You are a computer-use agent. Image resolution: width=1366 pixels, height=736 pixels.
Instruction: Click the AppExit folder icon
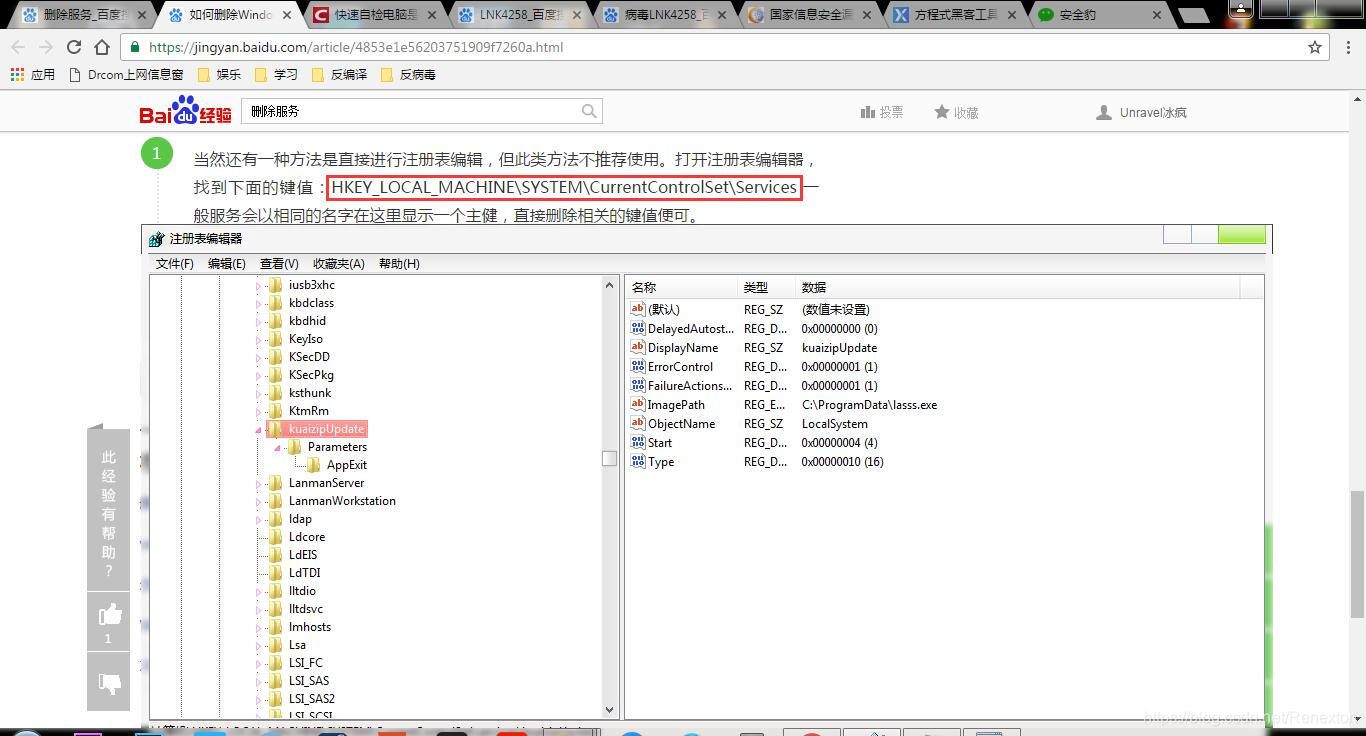tap(314, 464)
